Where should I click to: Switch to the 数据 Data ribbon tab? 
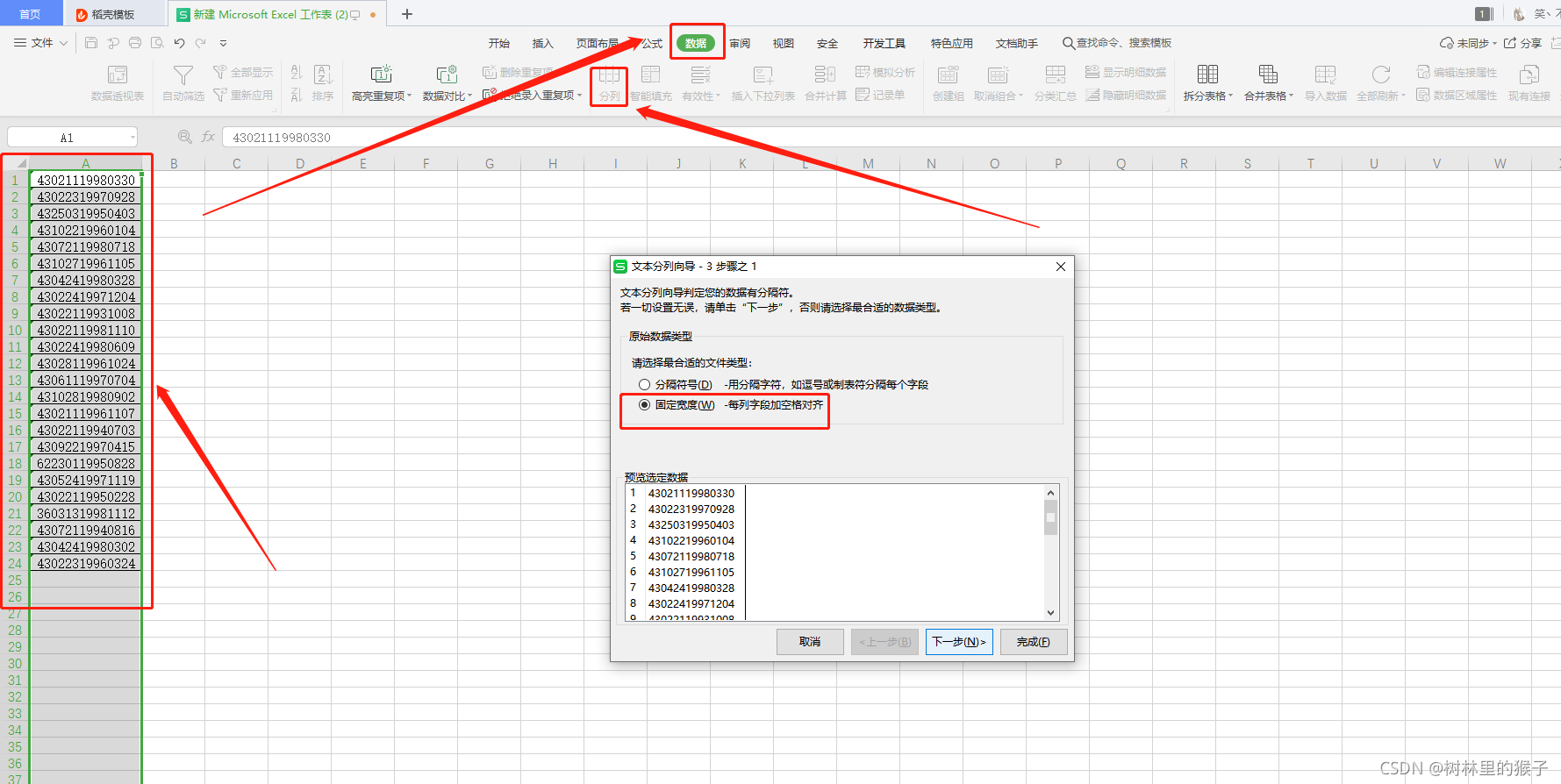pos(696,43)
